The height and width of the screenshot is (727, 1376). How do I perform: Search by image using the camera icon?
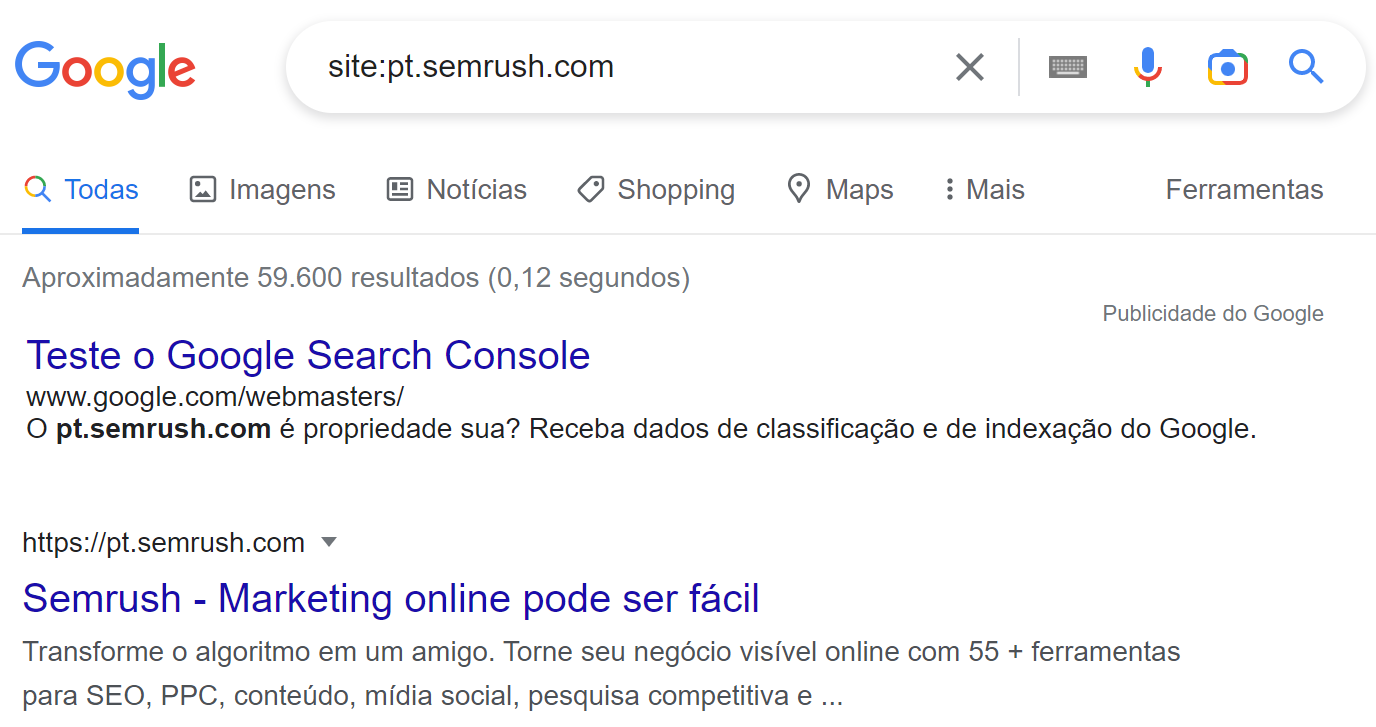[1227, 67]
